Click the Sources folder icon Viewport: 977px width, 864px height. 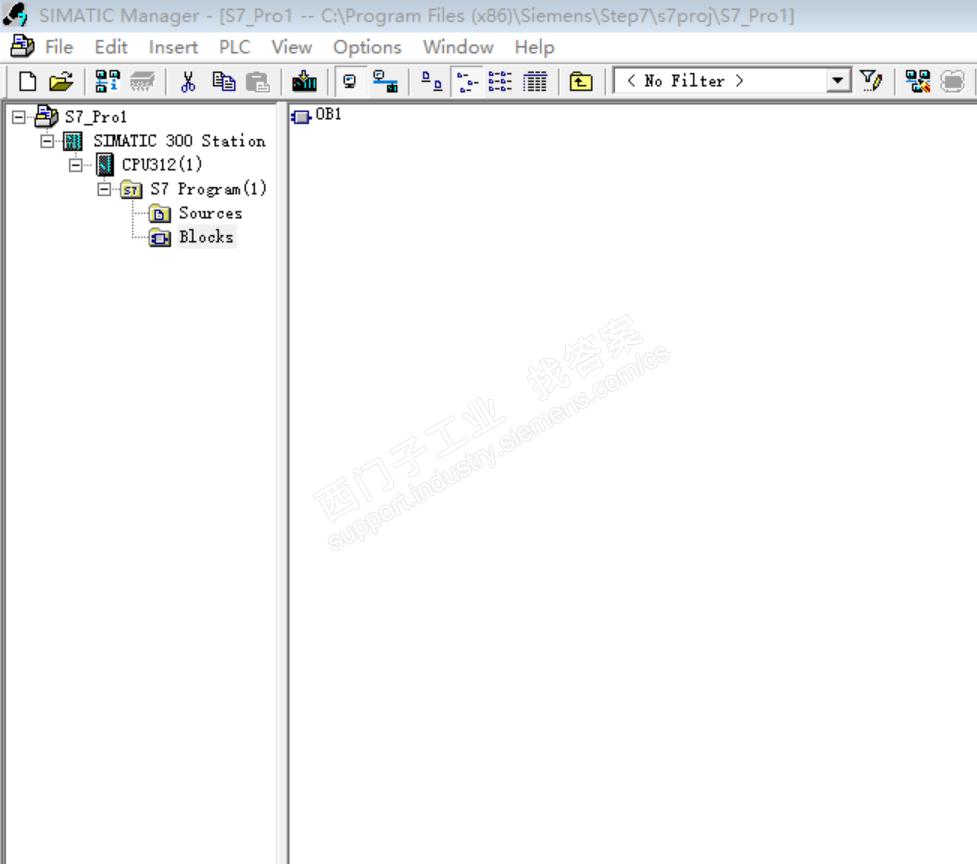coord(160,214)
